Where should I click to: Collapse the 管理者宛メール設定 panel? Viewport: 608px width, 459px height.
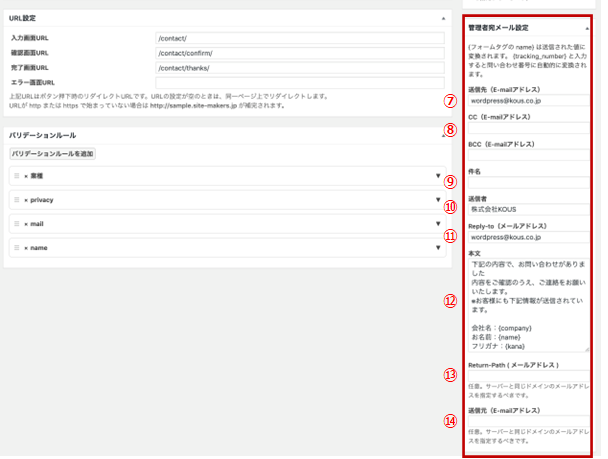(585, 28)
